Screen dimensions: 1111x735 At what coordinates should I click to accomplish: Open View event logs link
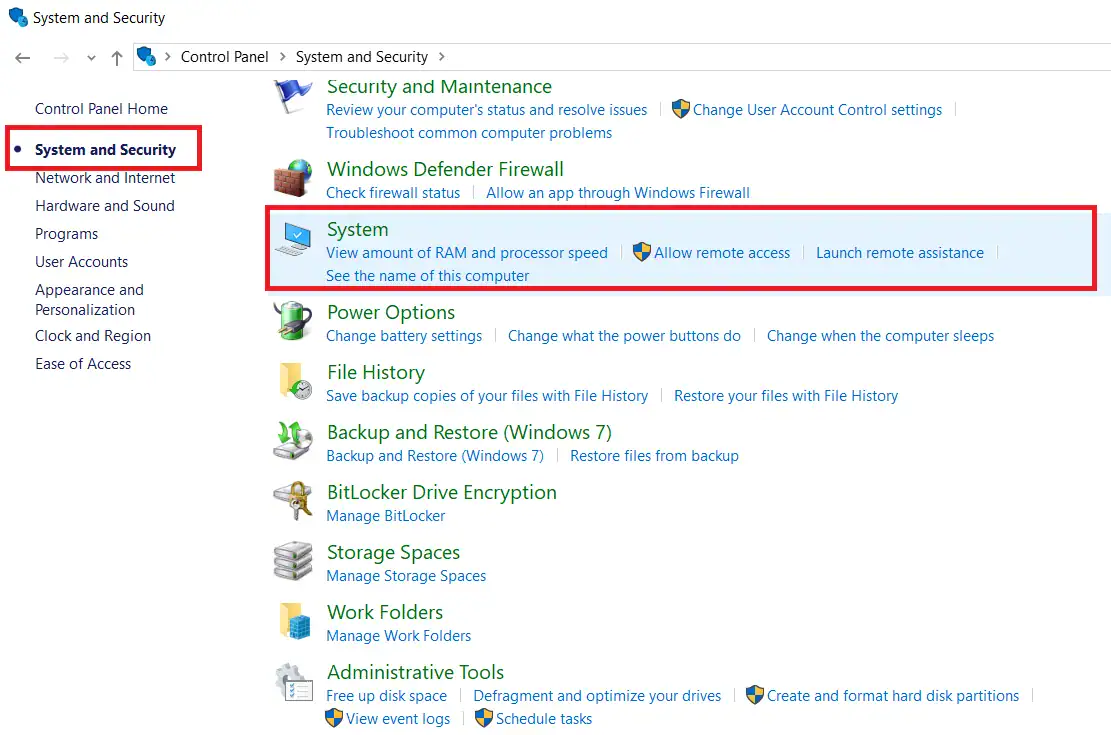(x=397, y=719)
